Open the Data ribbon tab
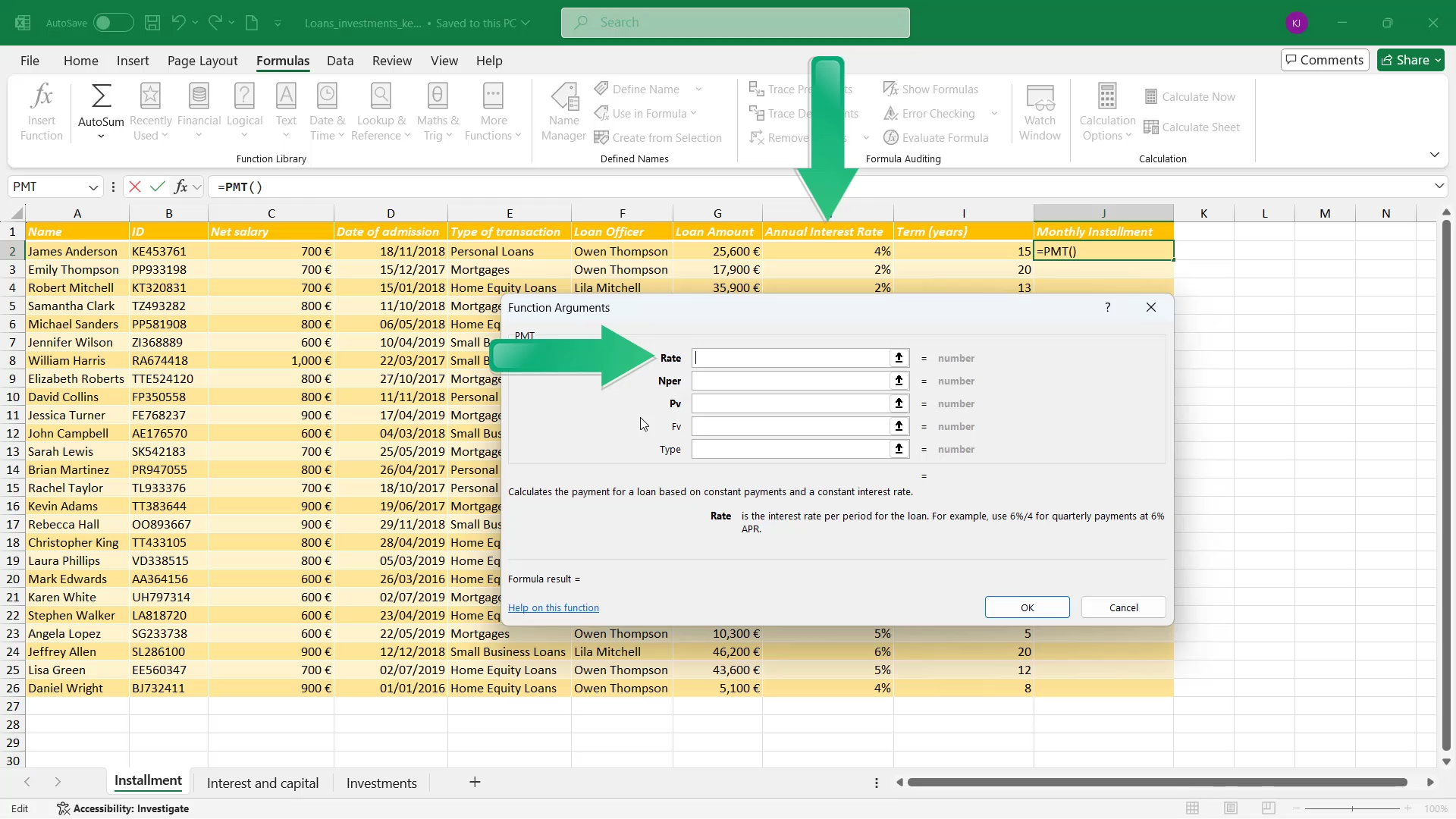The width and height of the screenshot is (1456, 819). [x=340, y=61]
